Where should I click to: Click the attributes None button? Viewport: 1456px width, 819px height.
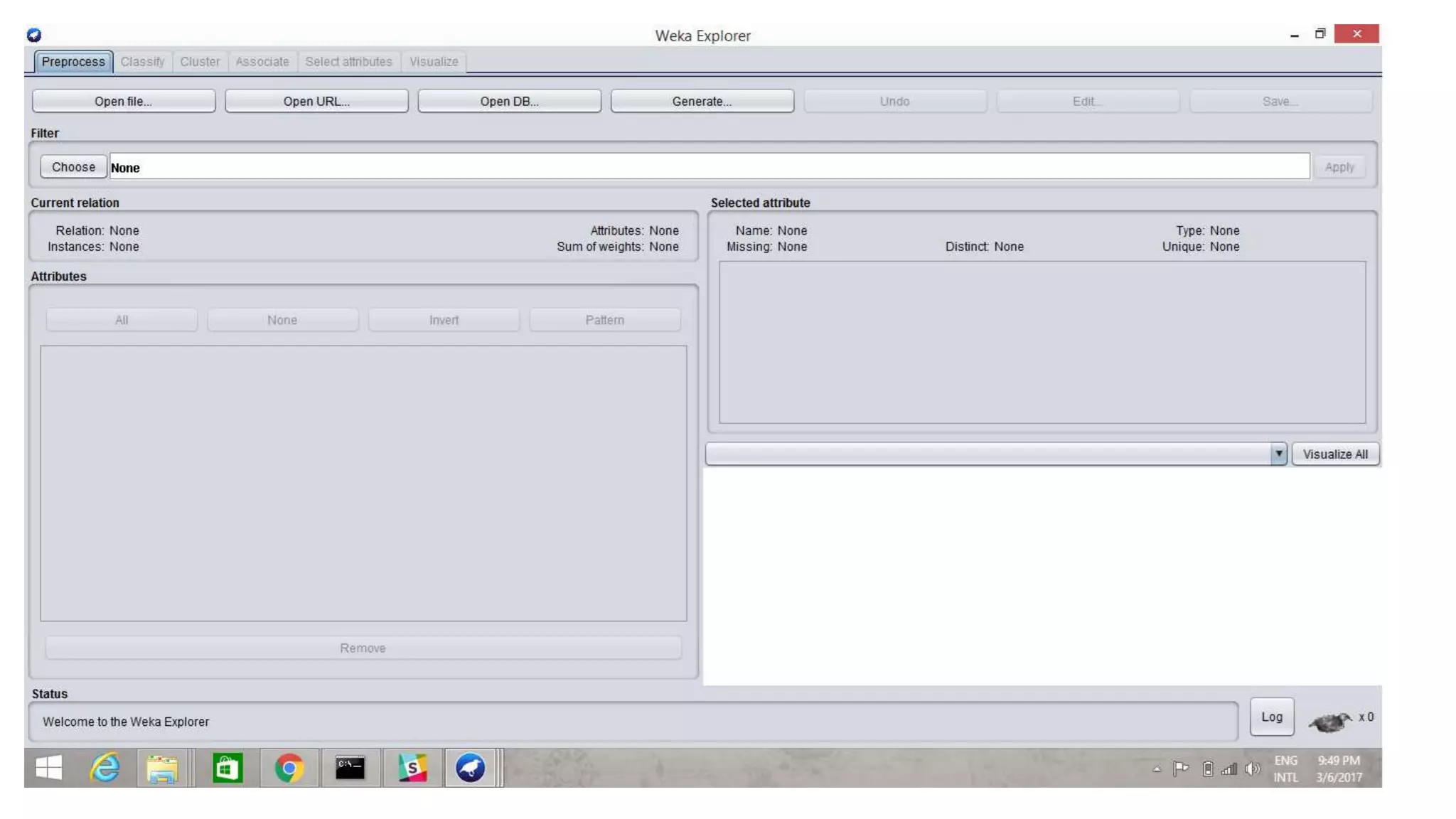click(282, 319)
